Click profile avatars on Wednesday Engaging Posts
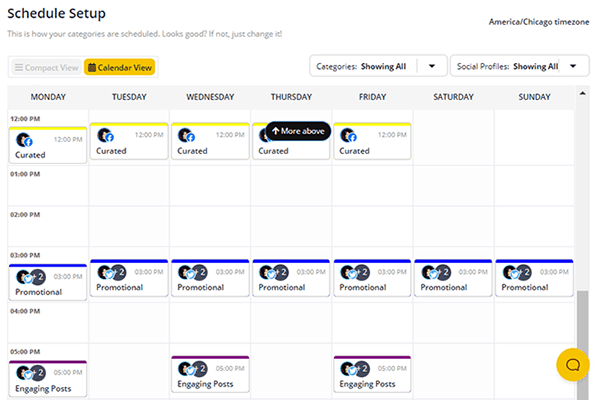 pos(193,369)
